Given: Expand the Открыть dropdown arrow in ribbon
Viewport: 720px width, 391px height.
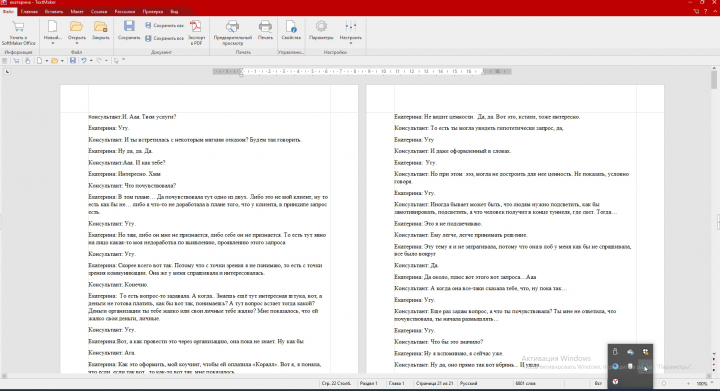Looking at the screenshot, I should (77, 44).
